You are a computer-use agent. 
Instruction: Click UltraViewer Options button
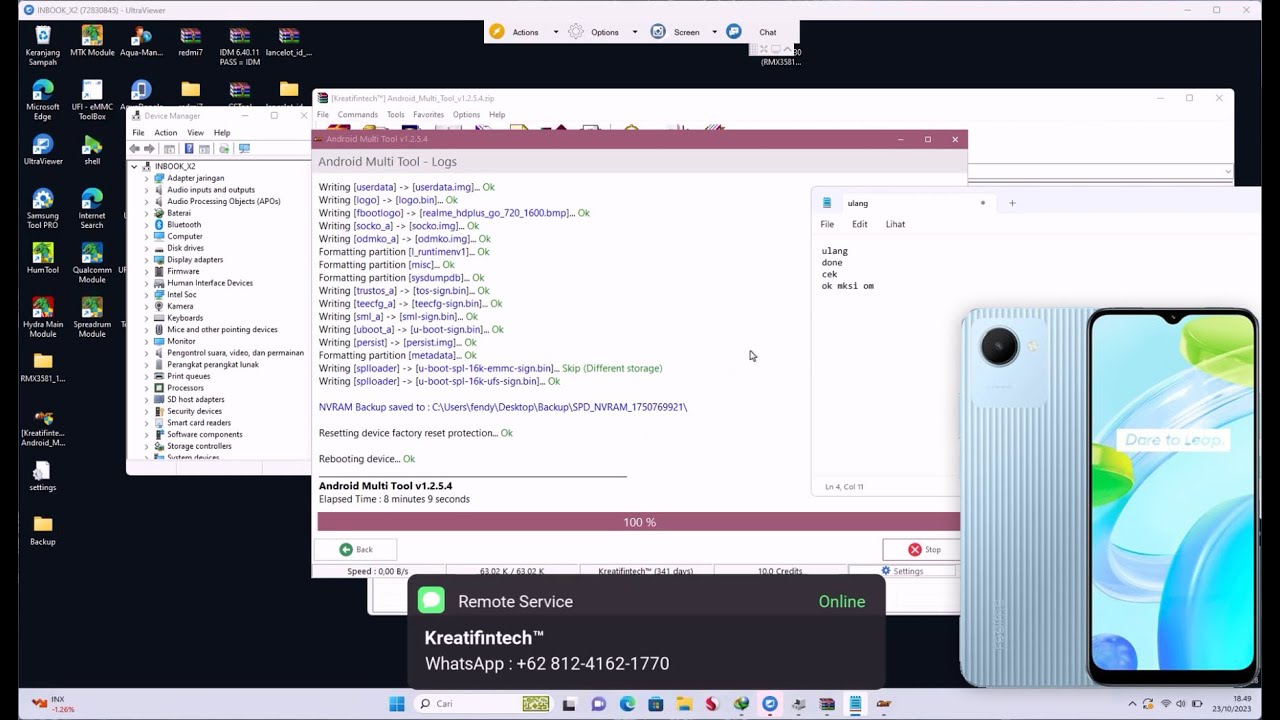click(x=604, y=32)
